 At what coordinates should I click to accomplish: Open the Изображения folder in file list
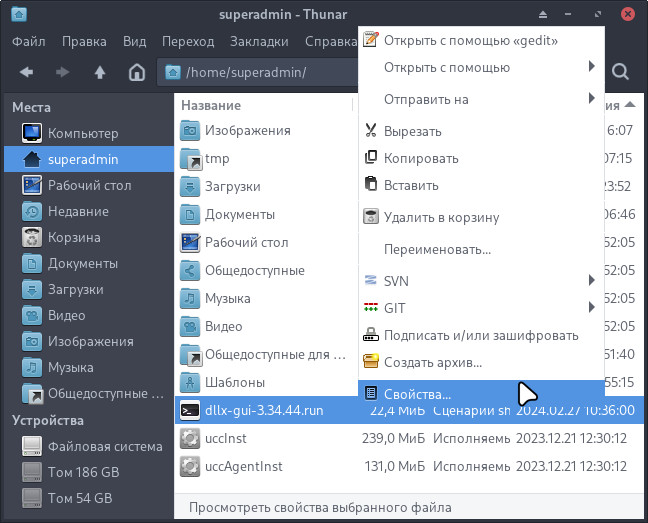(247, 130)
